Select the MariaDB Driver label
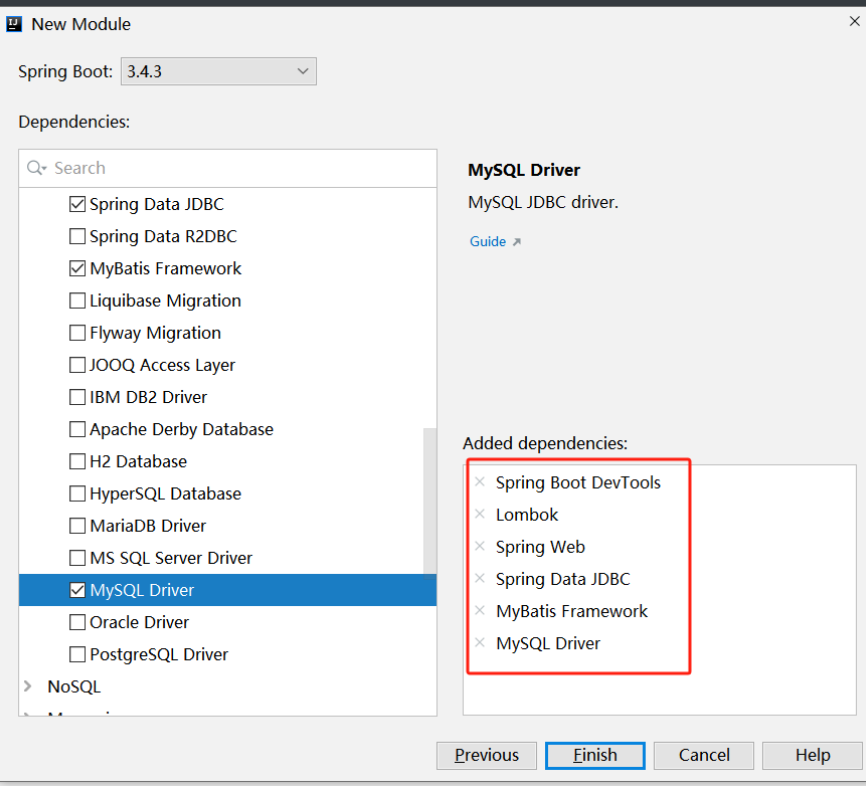Screen dimensions: 866x786 [148, 526]
